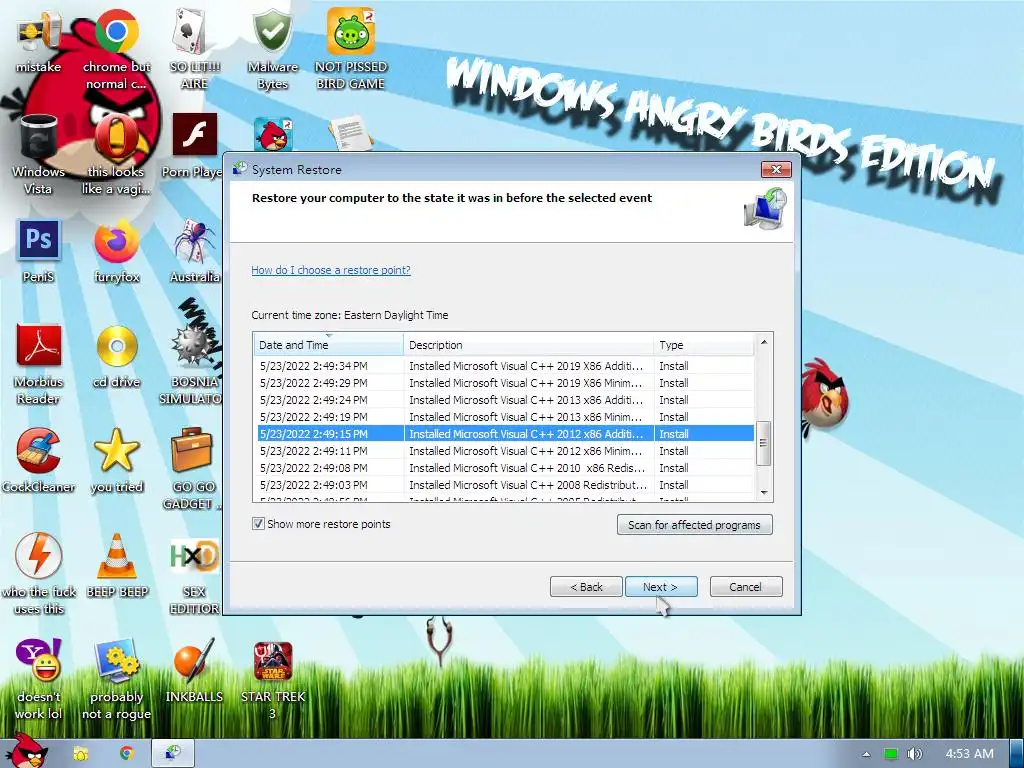
Task: Open the explorer folder taskbar icon
Action: click(81, 753)
